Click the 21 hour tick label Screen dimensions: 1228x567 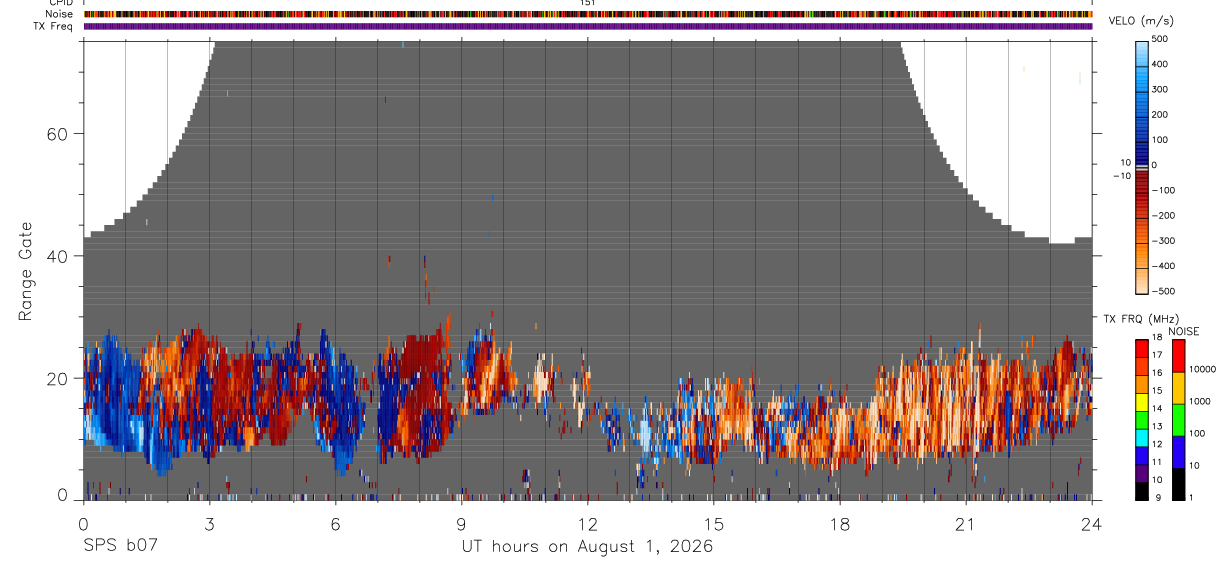point(966,522)
